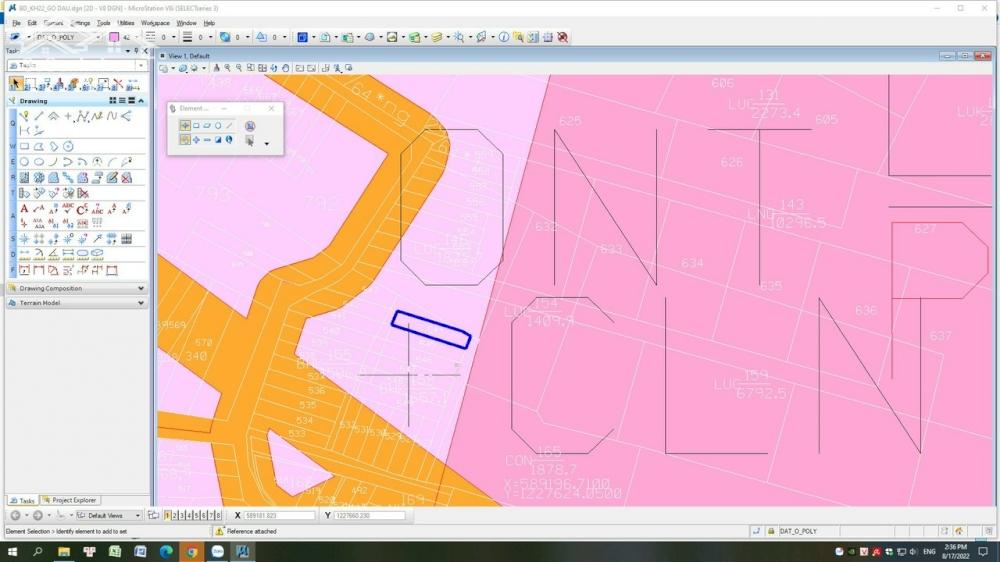Choose the Place Circle tool
Image resolution: width=1000 pixels, height=562 pixels.
click(x=24, y=162)
